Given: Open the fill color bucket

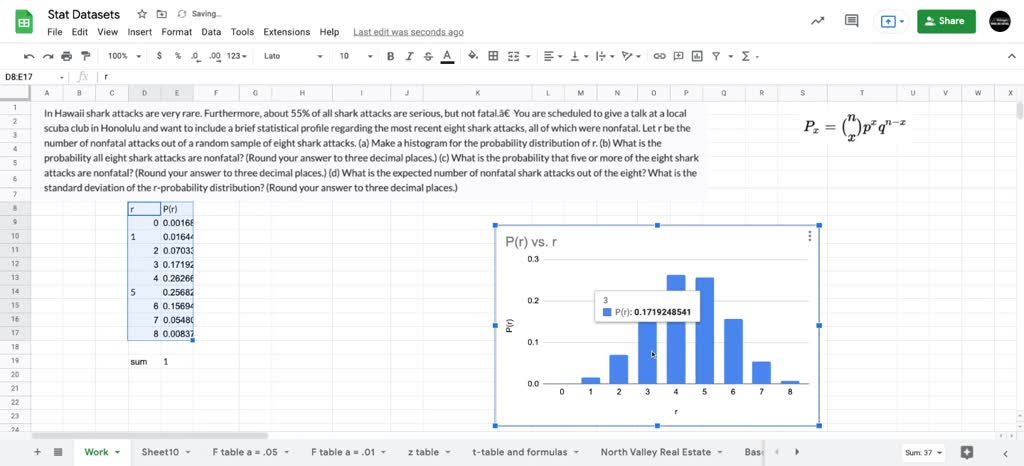Looking at the screenshot, I should pyautogui.click(x=473, y=56).
